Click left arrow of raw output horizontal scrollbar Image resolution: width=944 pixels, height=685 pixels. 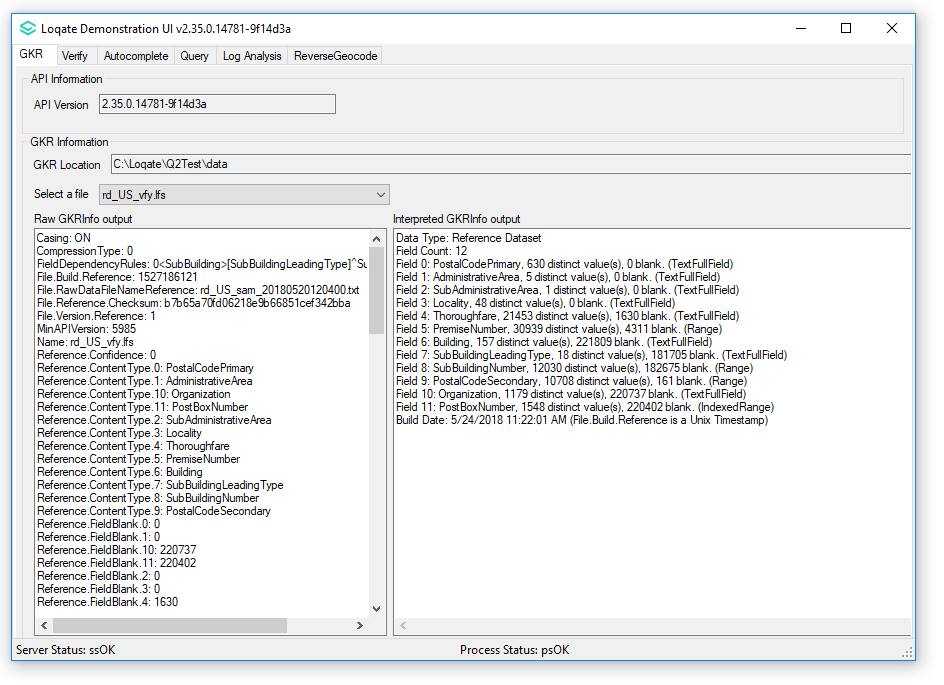click(45, 625)
